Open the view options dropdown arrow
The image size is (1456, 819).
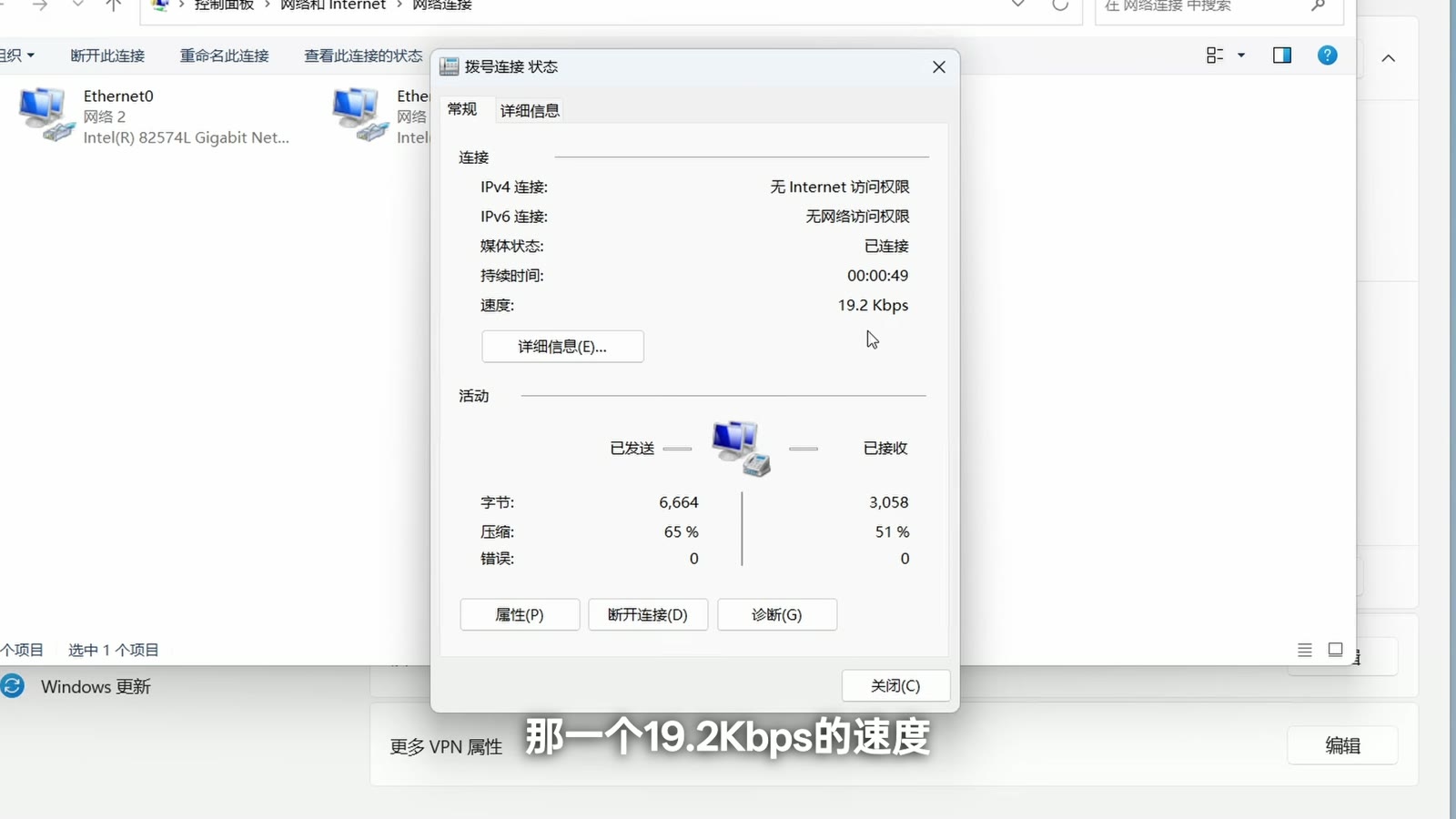tap(1241, 56)
